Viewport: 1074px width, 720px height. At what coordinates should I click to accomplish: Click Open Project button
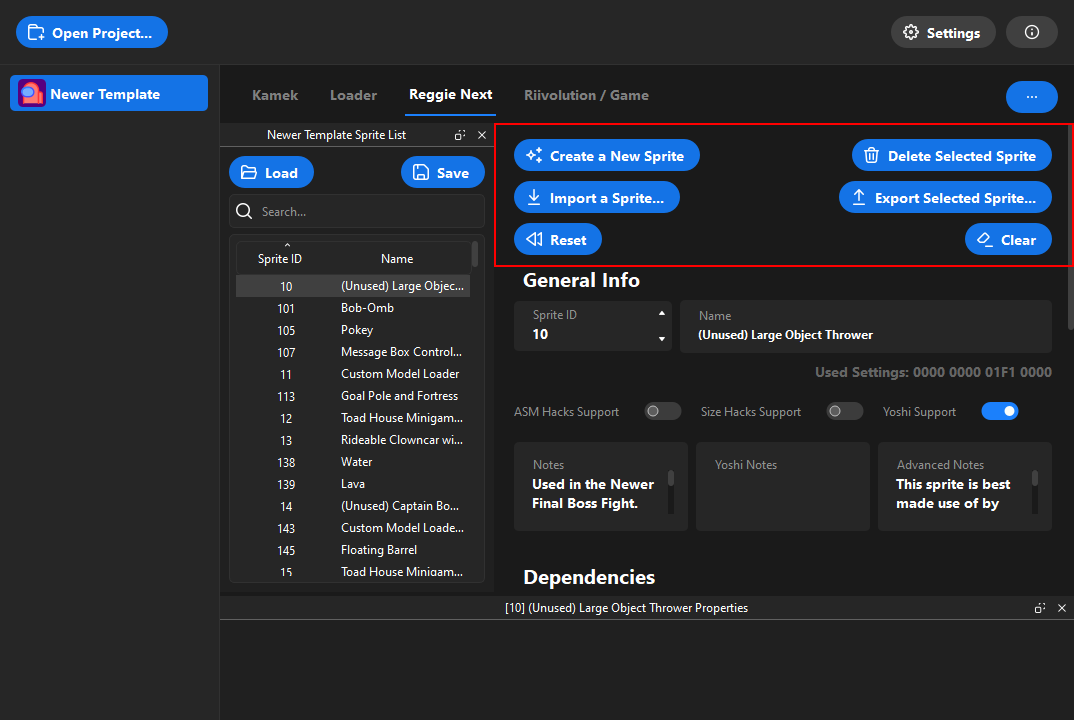tap(92, 32)
